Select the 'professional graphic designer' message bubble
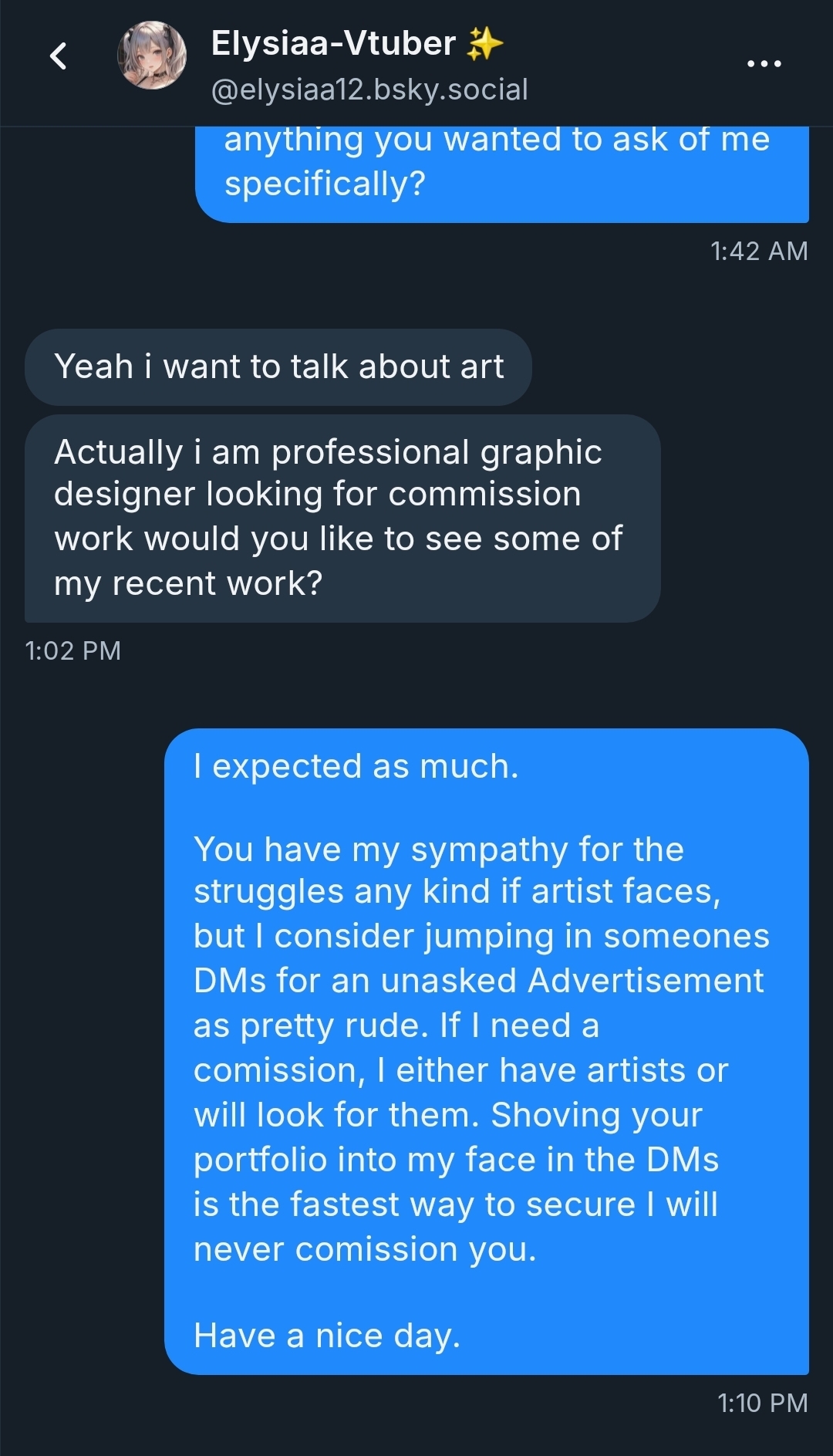 click(342, 518)
